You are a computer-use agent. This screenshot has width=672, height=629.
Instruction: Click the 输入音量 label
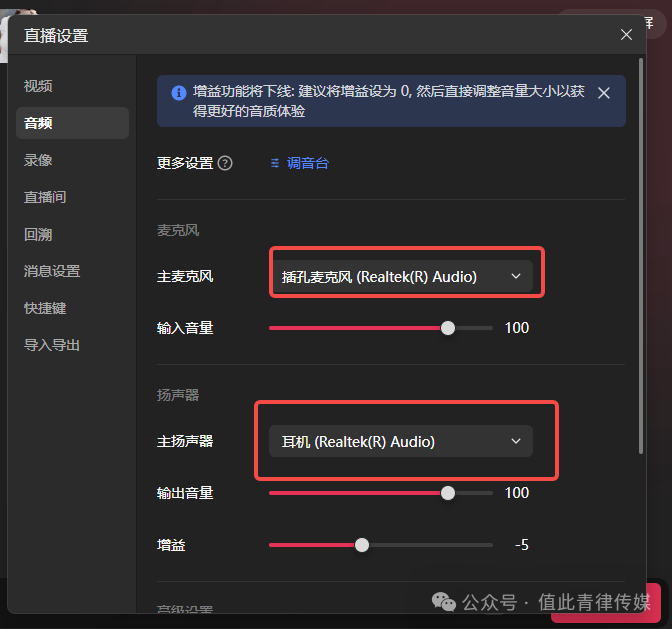[185, 328]
